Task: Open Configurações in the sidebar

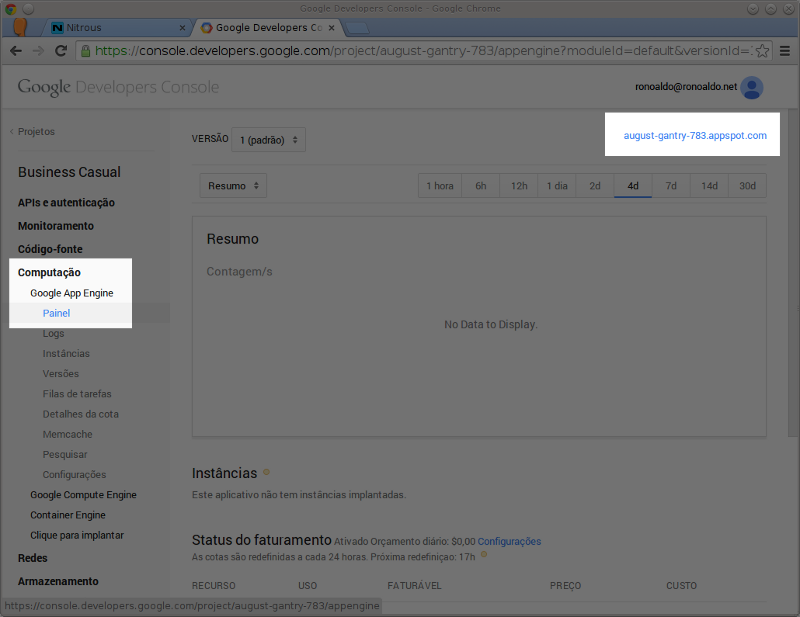Action: (74, 475)
